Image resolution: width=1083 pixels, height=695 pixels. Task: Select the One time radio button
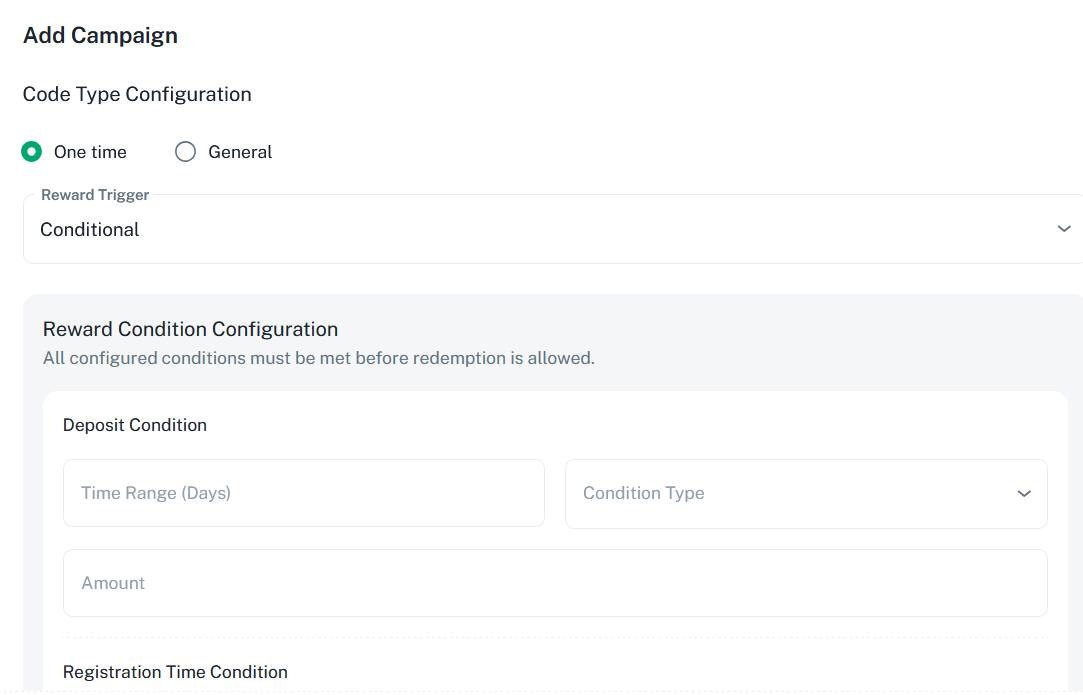tap(32, 152)
